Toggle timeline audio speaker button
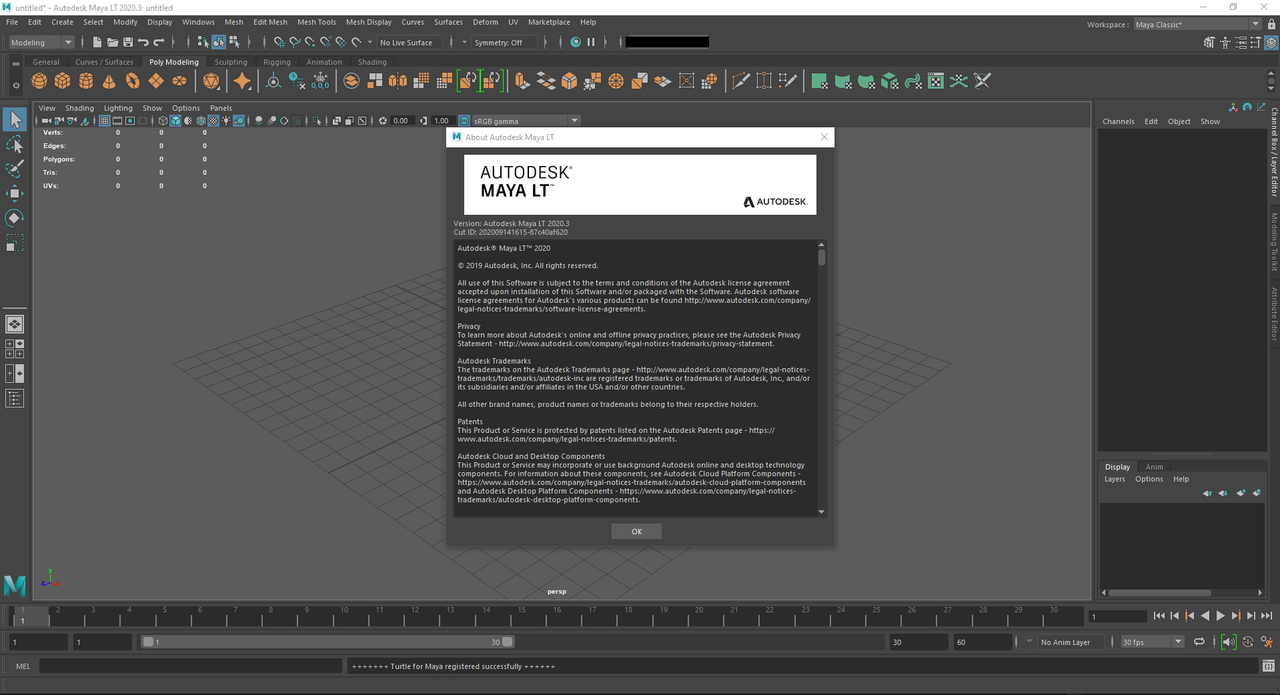Viewport: 1280px width, 695px height. pyautogui.click(x=1229, y=642)
